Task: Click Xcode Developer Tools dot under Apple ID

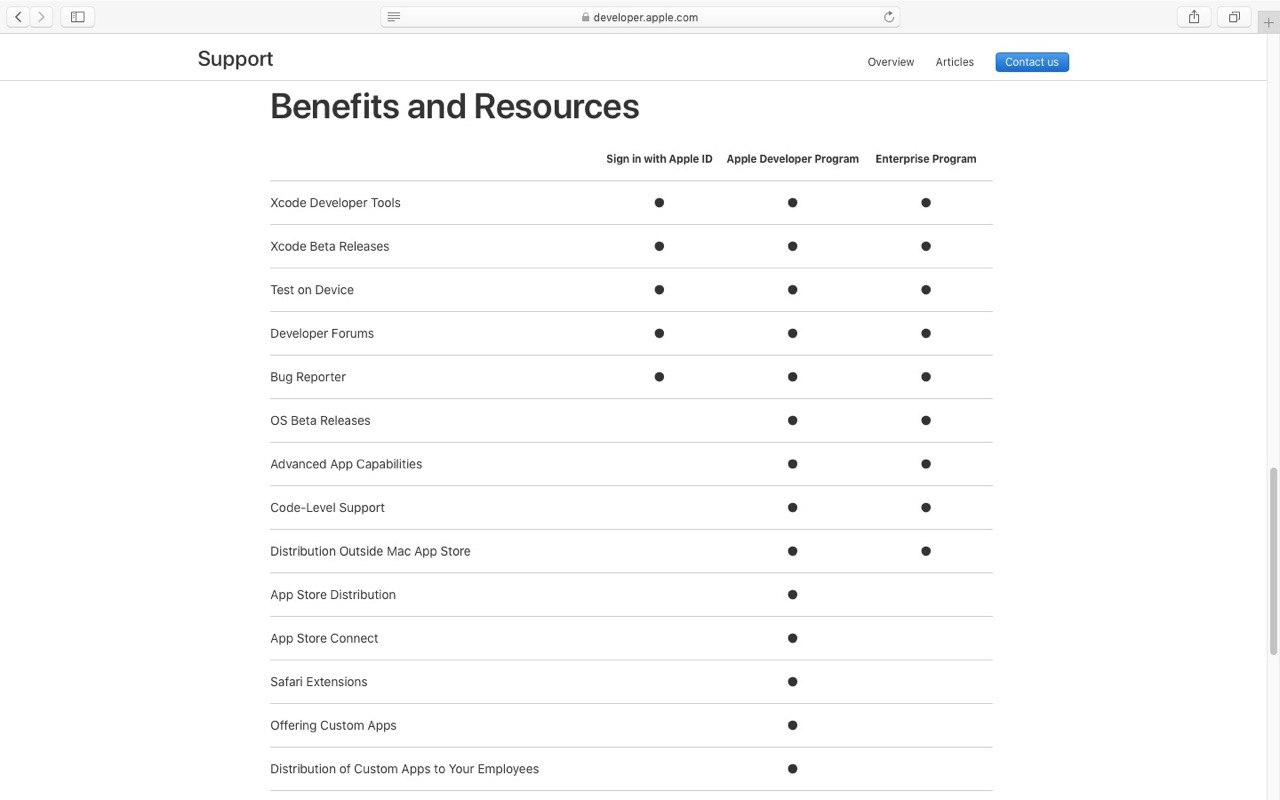Action: coord(659,203)
